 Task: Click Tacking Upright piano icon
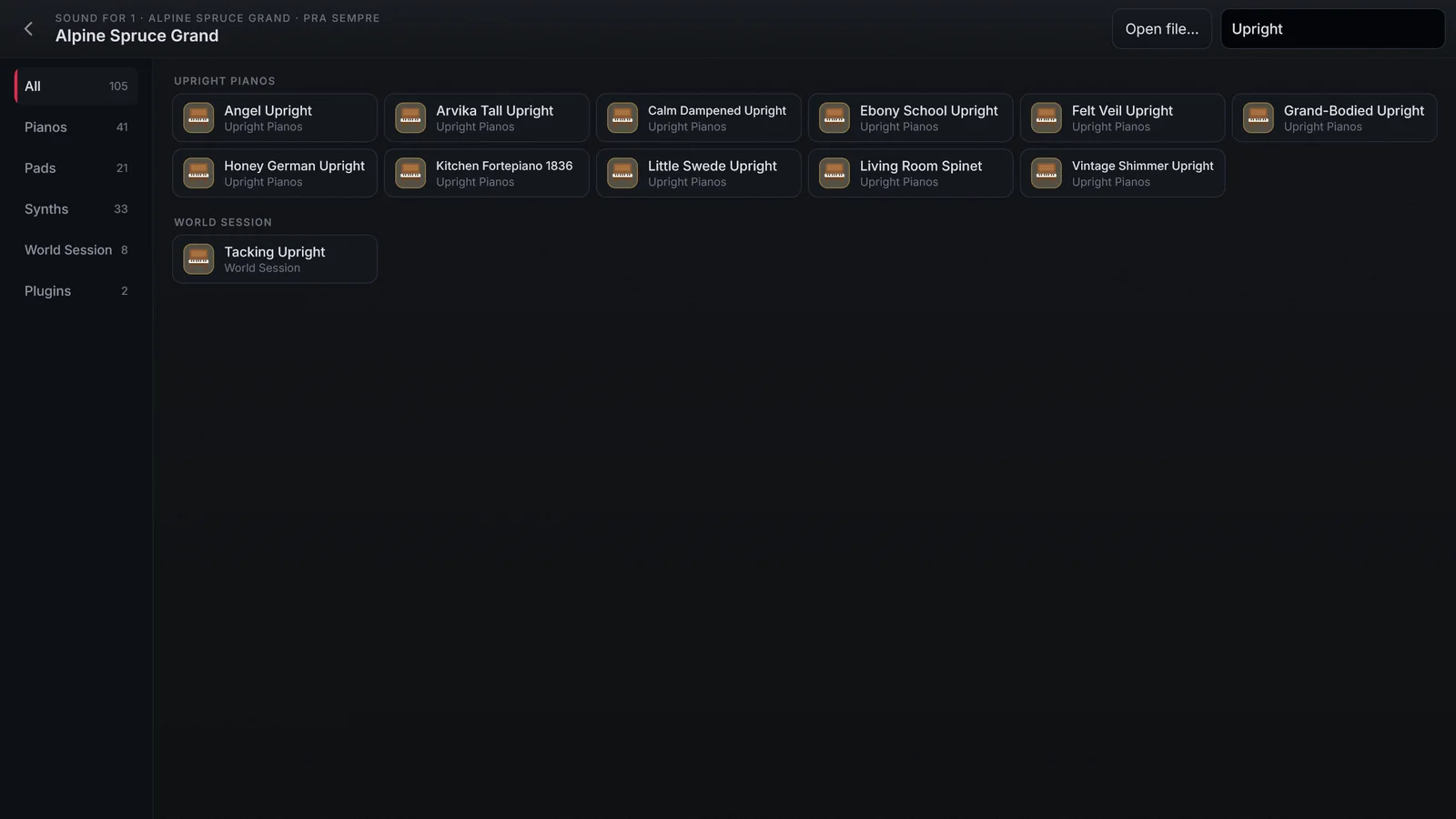point(198,259)
